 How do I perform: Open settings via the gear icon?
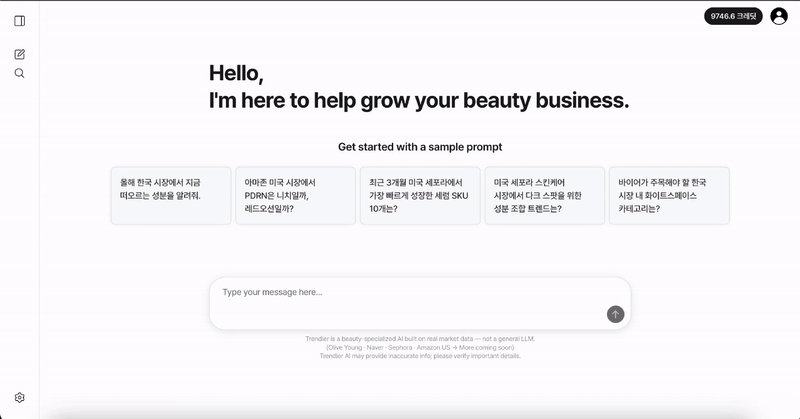point(19,397)
